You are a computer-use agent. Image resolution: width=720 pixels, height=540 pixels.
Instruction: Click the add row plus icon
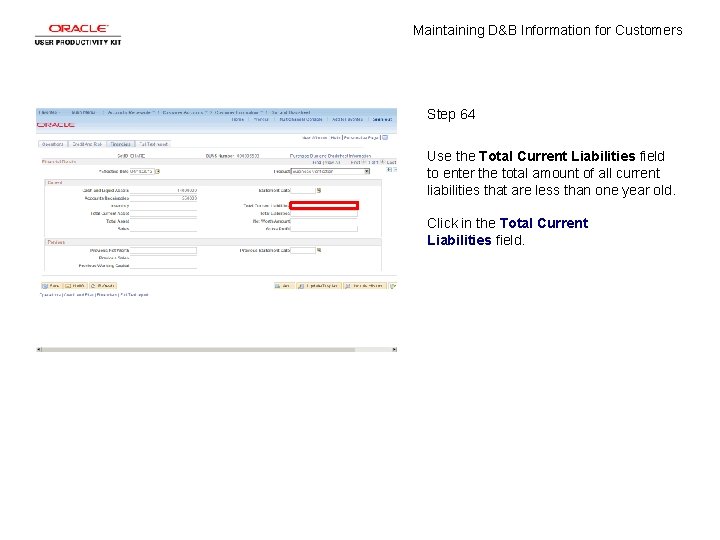pos(389,169)
